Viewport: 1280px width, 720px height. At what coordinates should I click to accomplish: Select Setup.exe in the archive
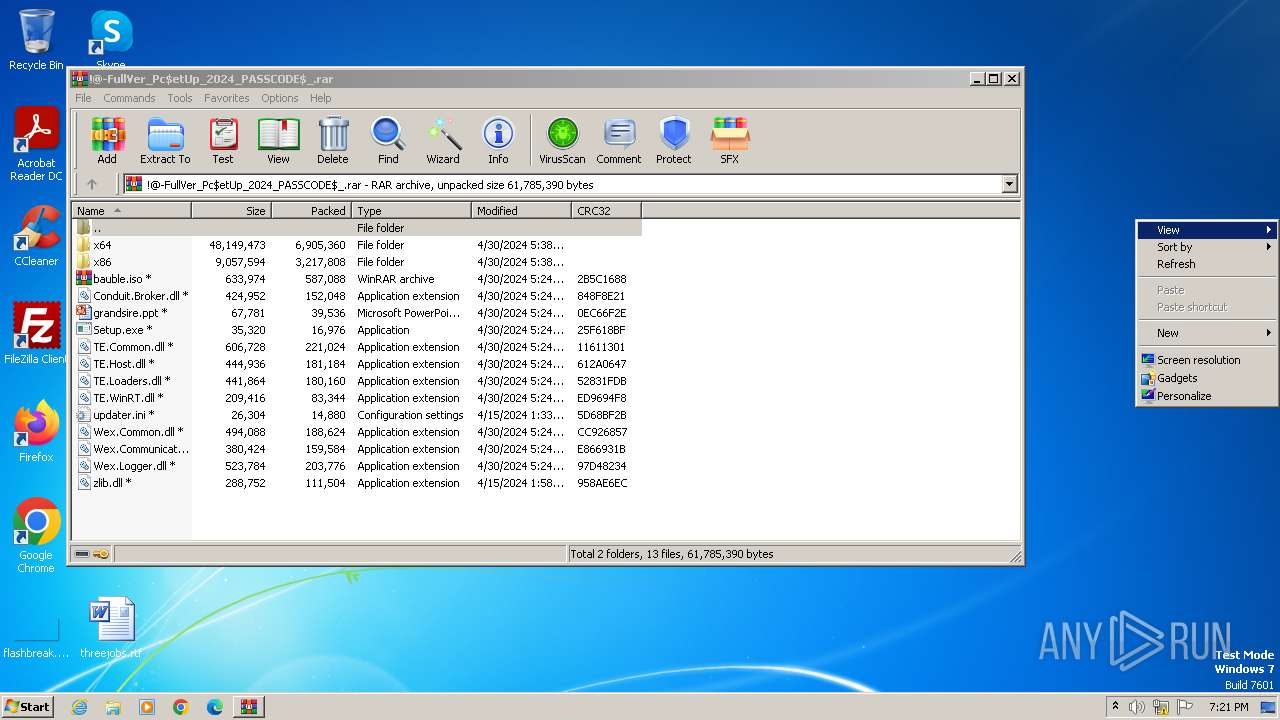[357, 330]
